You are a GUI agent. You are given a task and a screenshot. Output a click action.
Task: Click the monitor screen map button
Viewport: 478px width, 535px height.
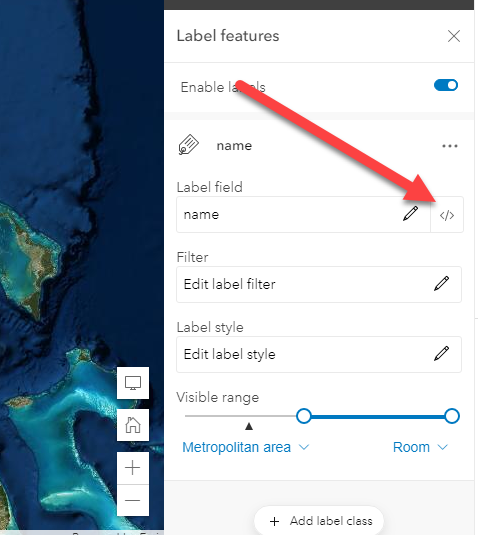click(133, 383)
